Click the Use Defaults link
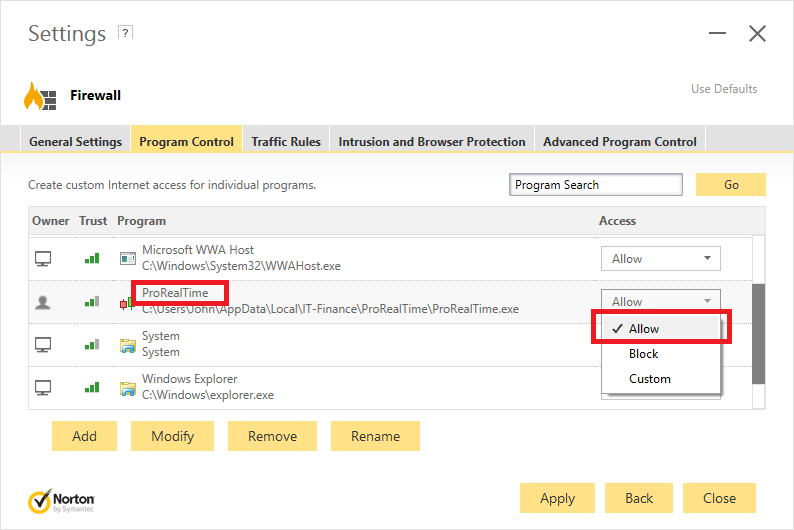Image resolution: width=794 pixels, height=530 pixels. 724,89
